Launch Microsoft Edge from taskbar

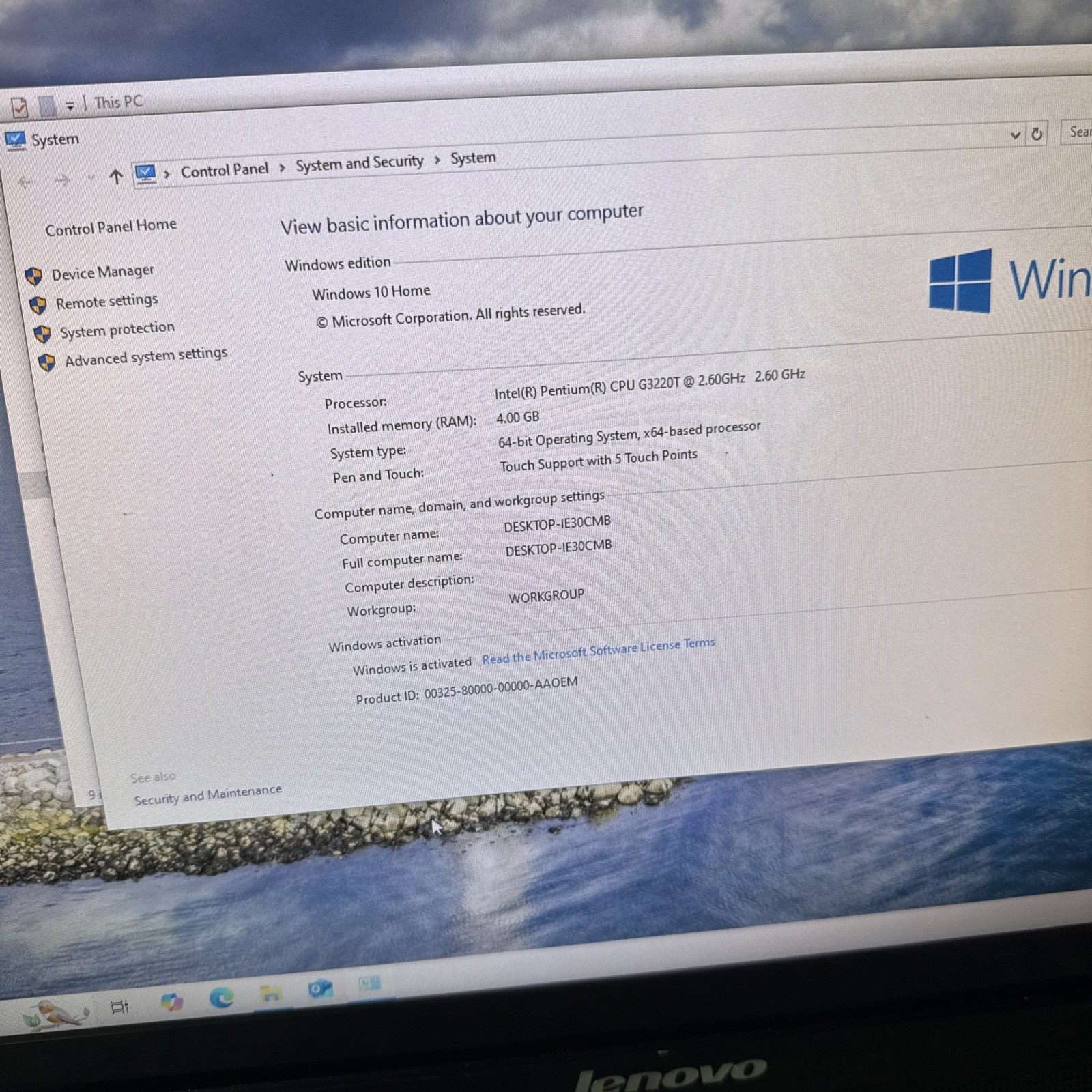coord(221,998)
